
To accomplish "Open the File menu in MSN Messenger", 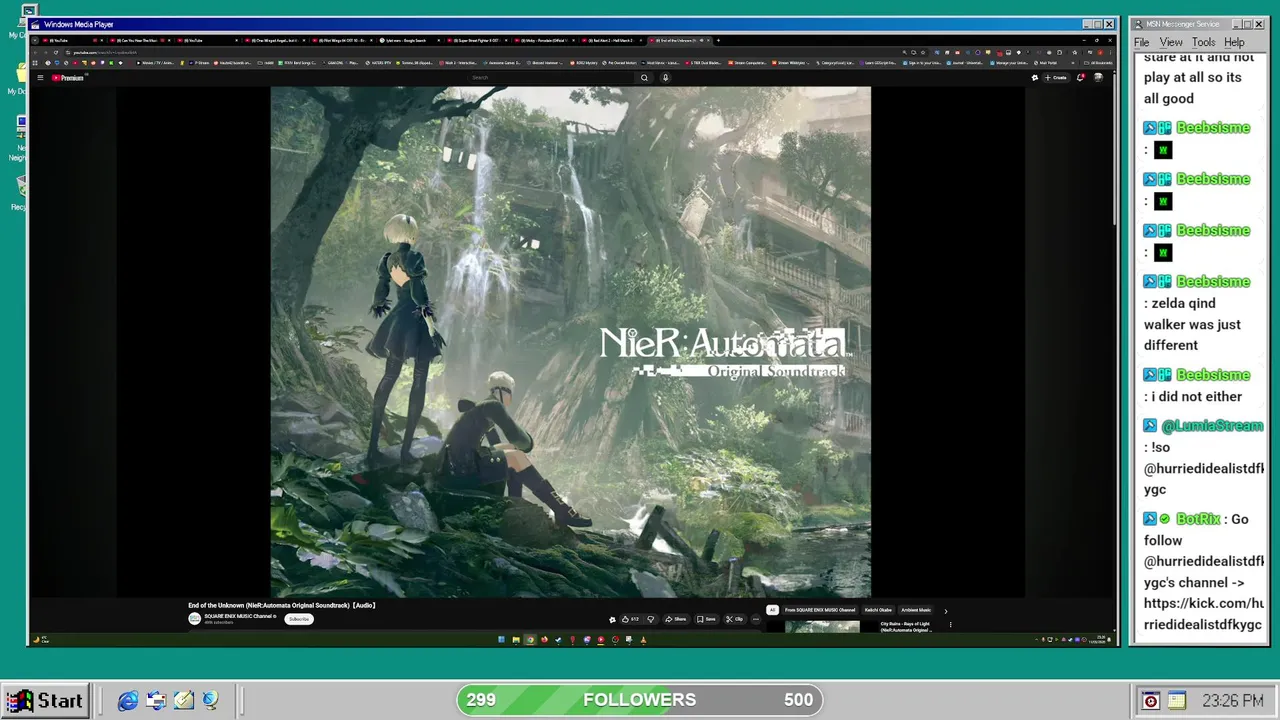I will [x=1141, y=42].
